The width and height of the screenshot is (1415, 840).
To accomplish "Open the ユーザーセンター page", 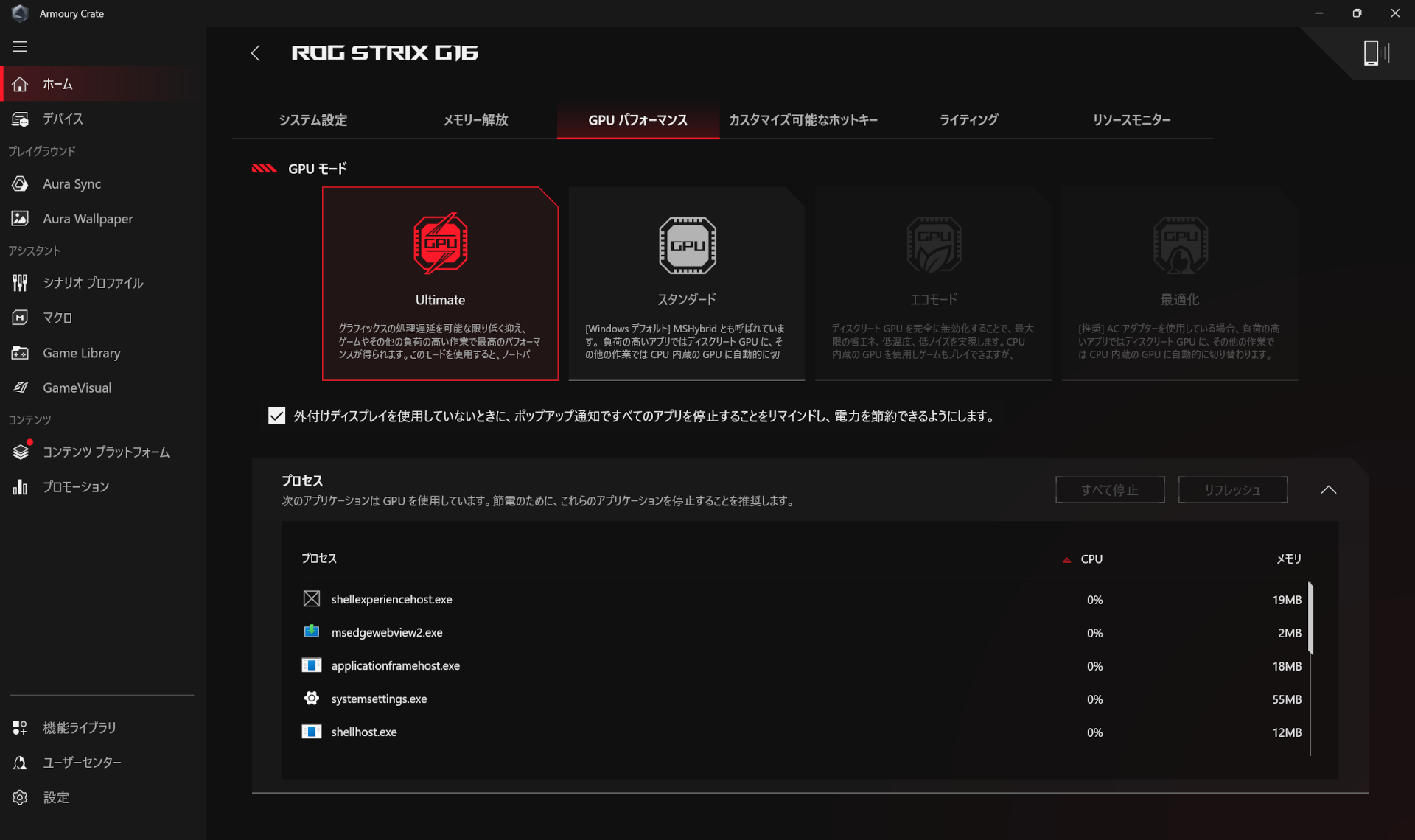I will [x=81, y=762].
